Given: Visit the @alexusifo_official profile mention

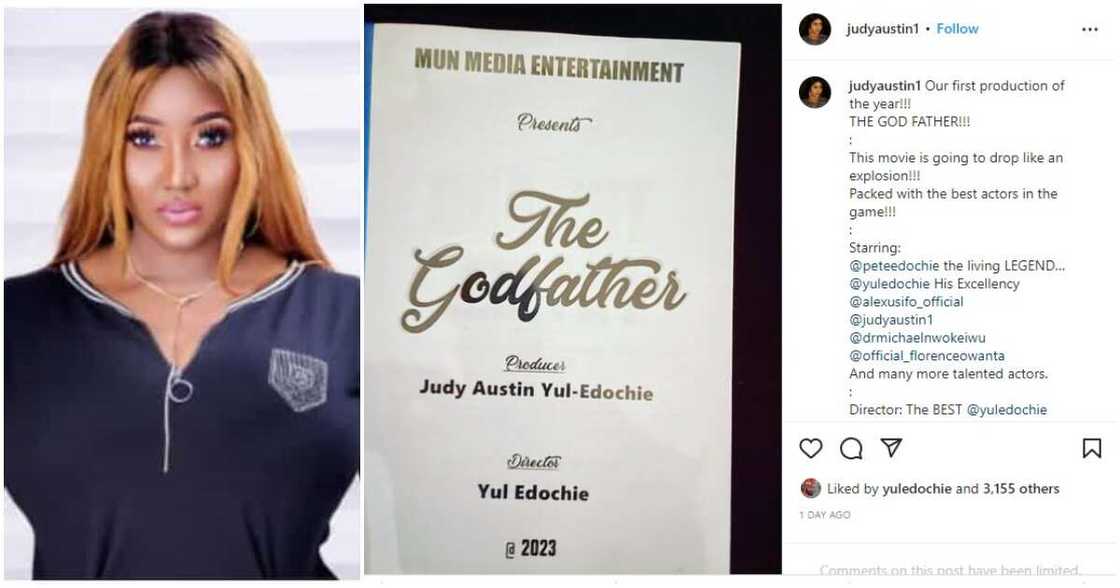Looking at the screenshot, I should pyautogui.click(x=906, y=302).
